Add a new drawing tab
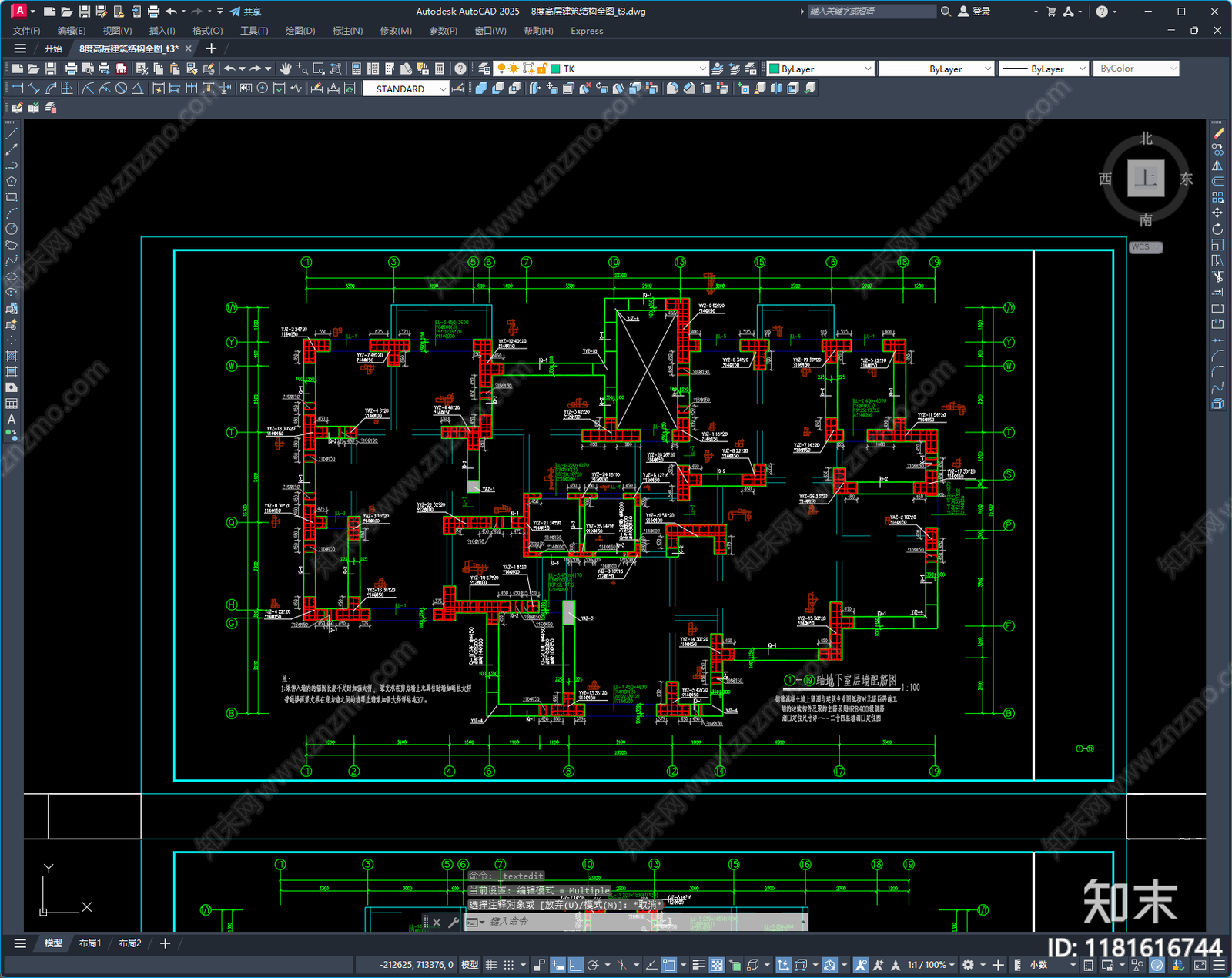 coord(212,49)
